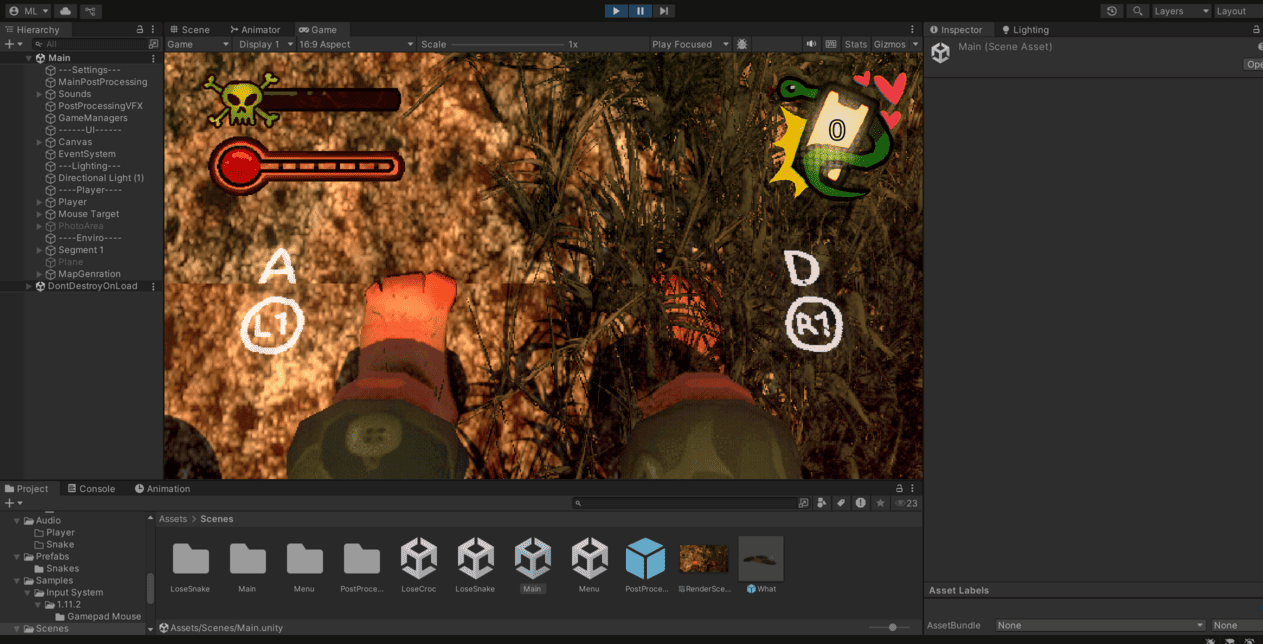Open the Lighting tab
Image resolution: width=1263 pixels, height=644 pixels.
point(1025,30)
